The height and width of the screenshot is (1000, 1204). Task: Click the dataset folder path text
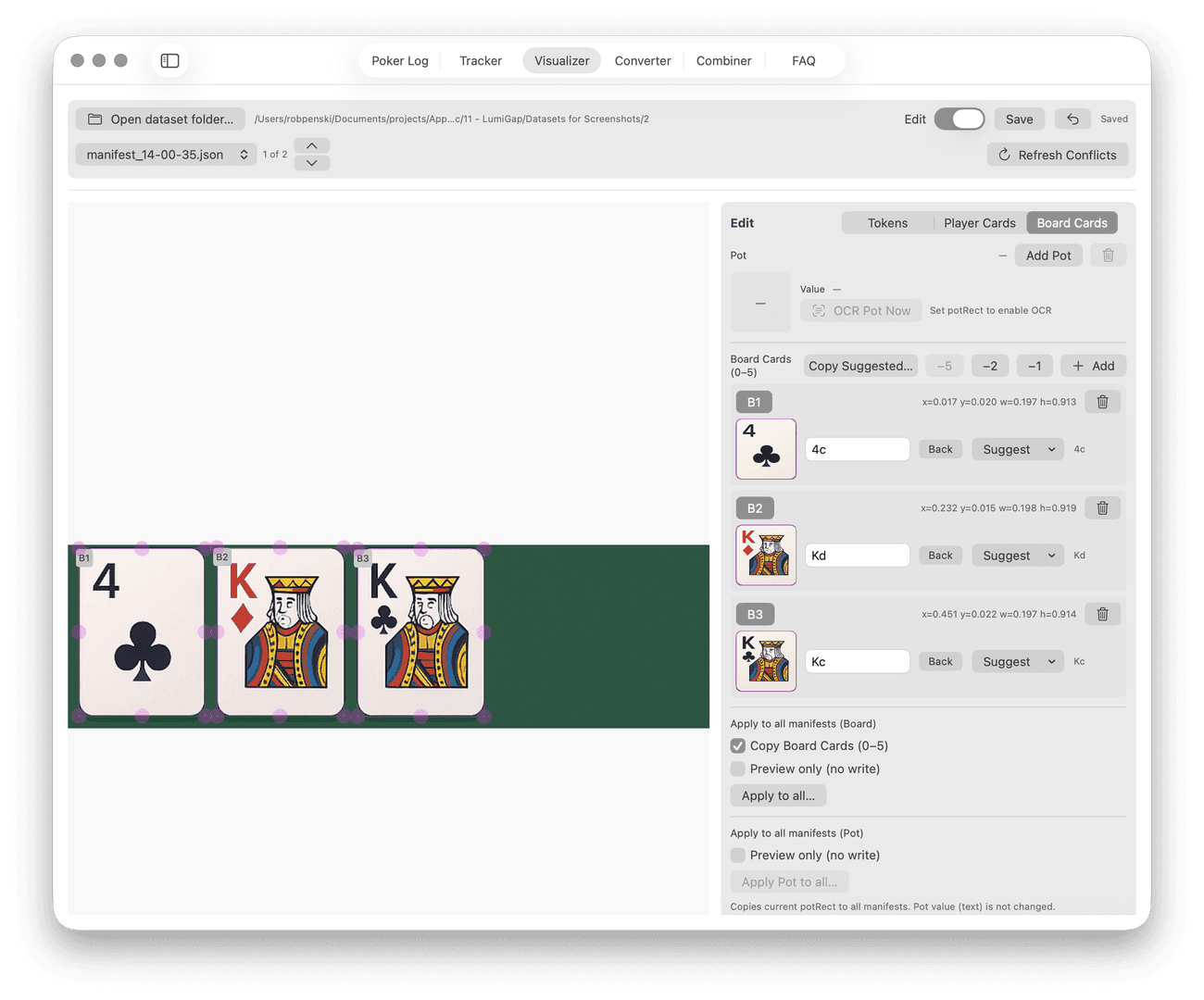(x=452, y=119)
